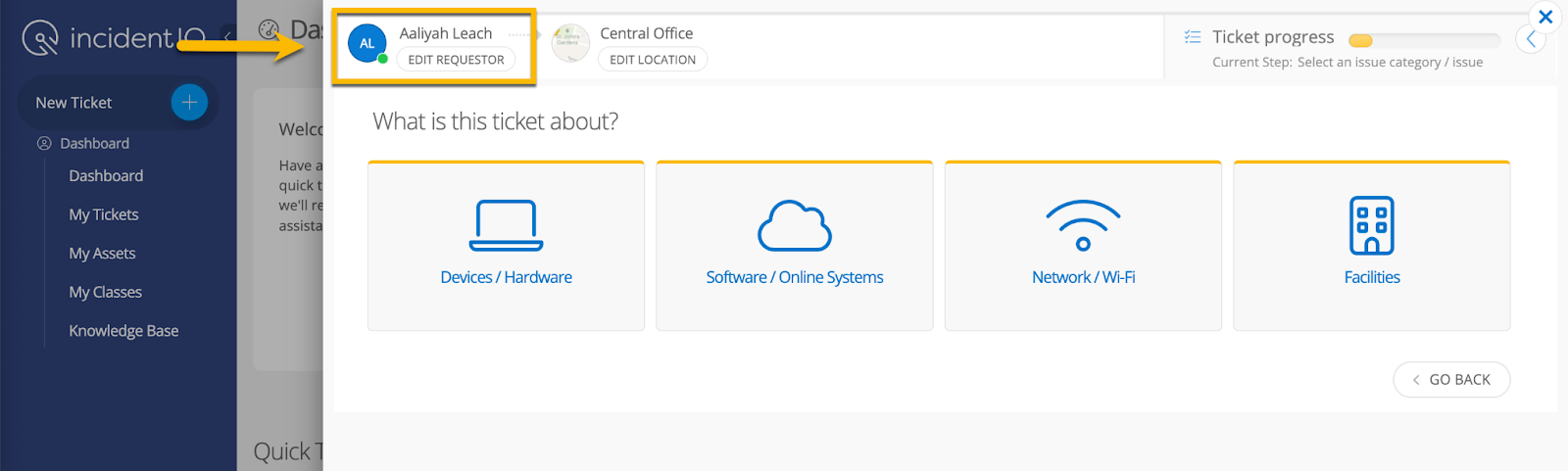Close the ticket panel with the X
This screenshot has width=1568, height=471.
pyautogui.click(x=1545, y=17)
